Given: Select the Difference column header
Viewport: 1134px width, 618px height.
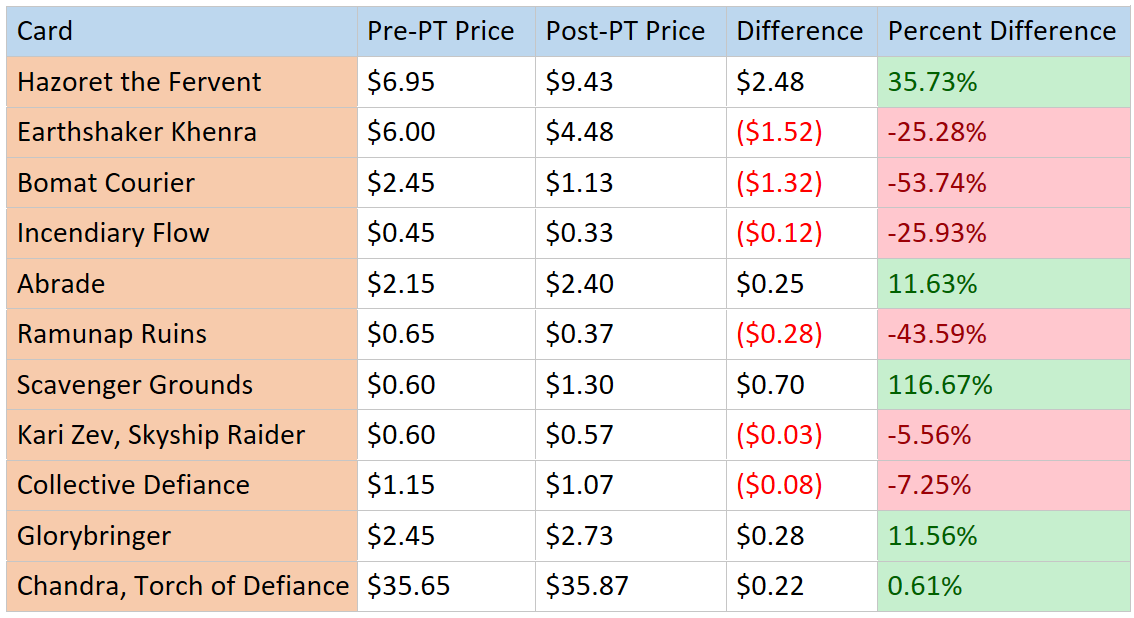Looking at the screenshot, I should tap(801, 31).
